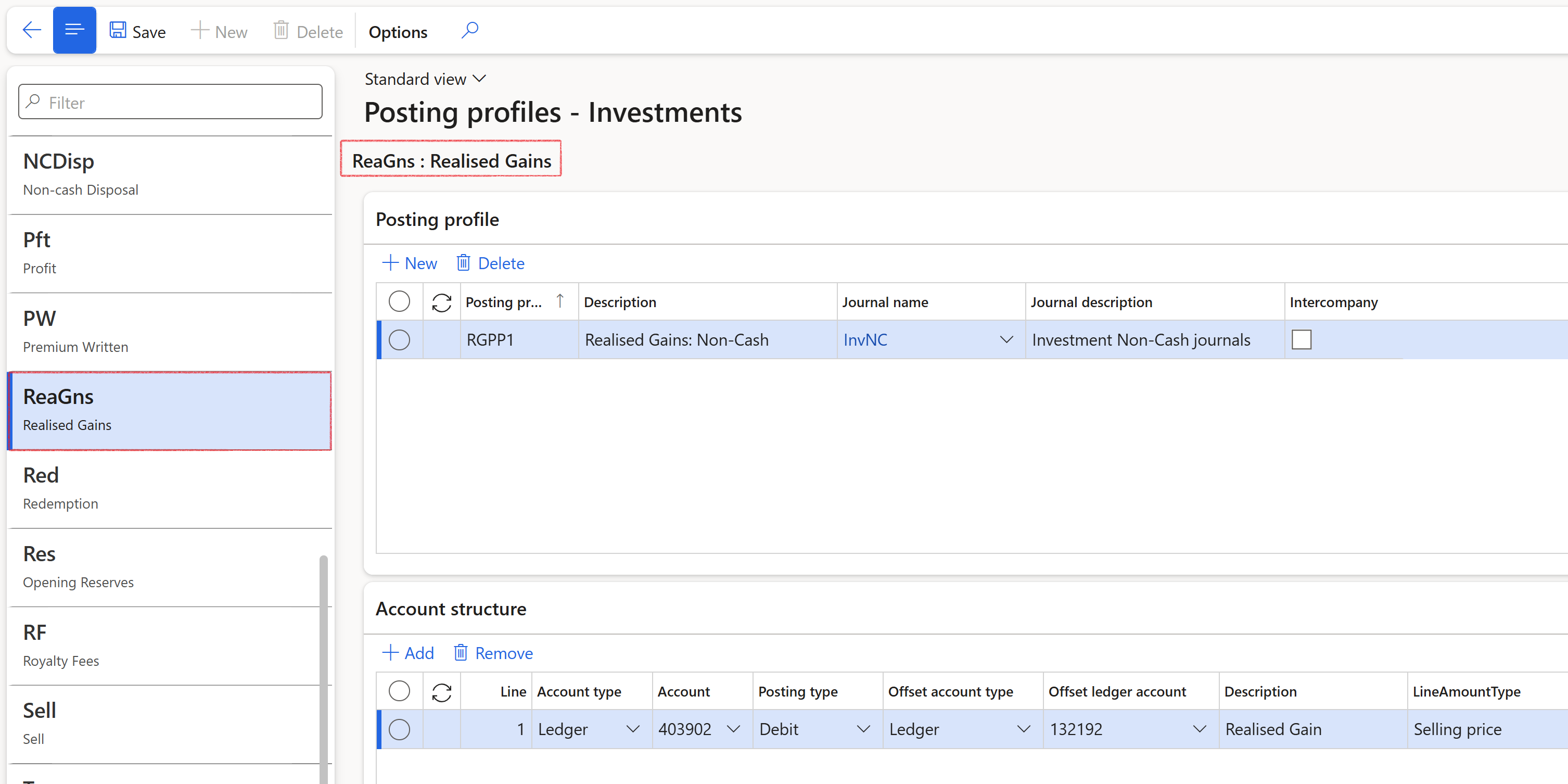Refresh the Posting profile grid
Image resolution: width=1568 pixels, height=784 pixels.
click(x=441, y=302)
